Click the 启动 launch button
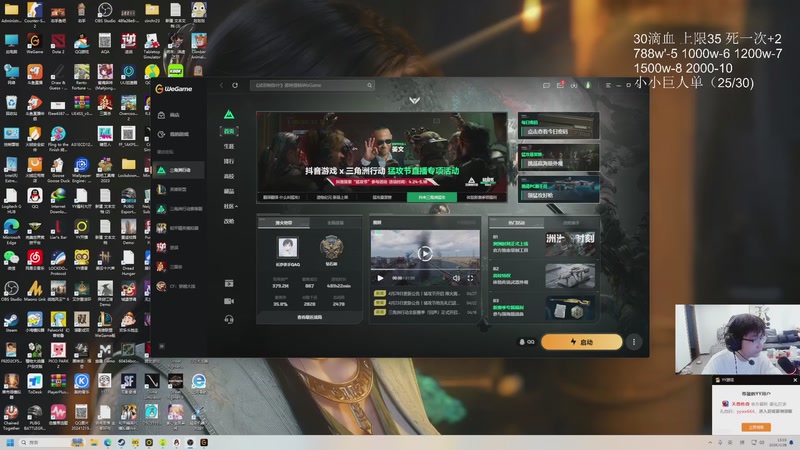 [x=582, y=342]
